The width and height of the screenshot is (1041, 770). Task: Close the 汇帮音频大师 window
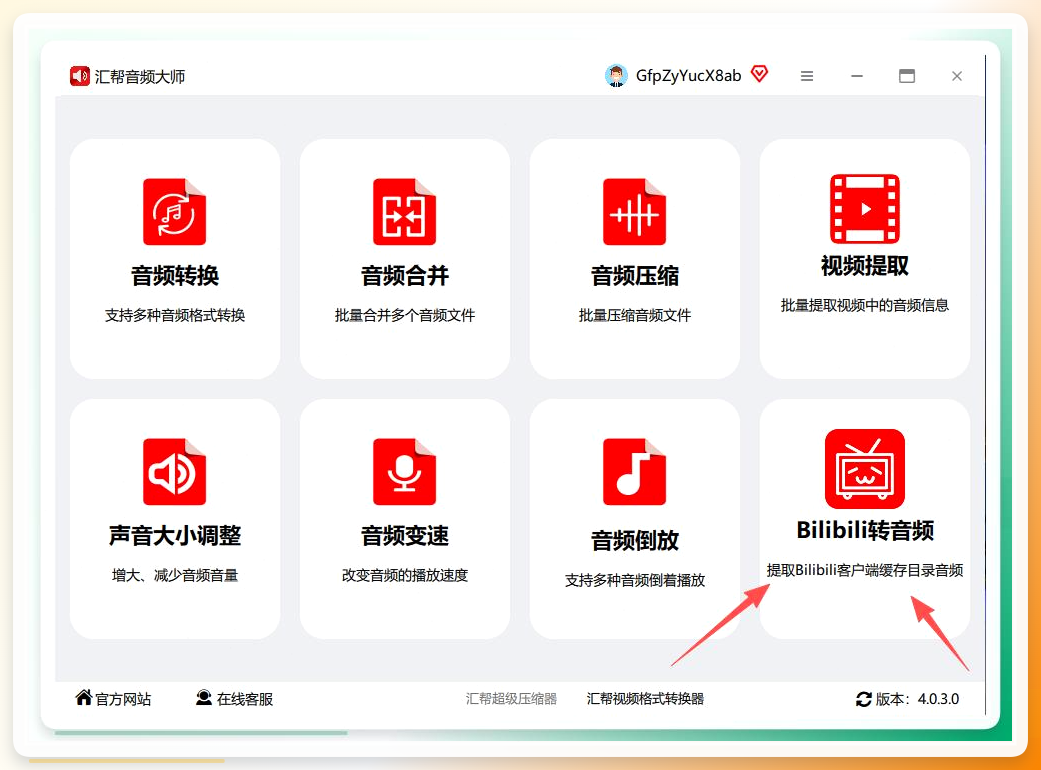(x=957, y=76)
